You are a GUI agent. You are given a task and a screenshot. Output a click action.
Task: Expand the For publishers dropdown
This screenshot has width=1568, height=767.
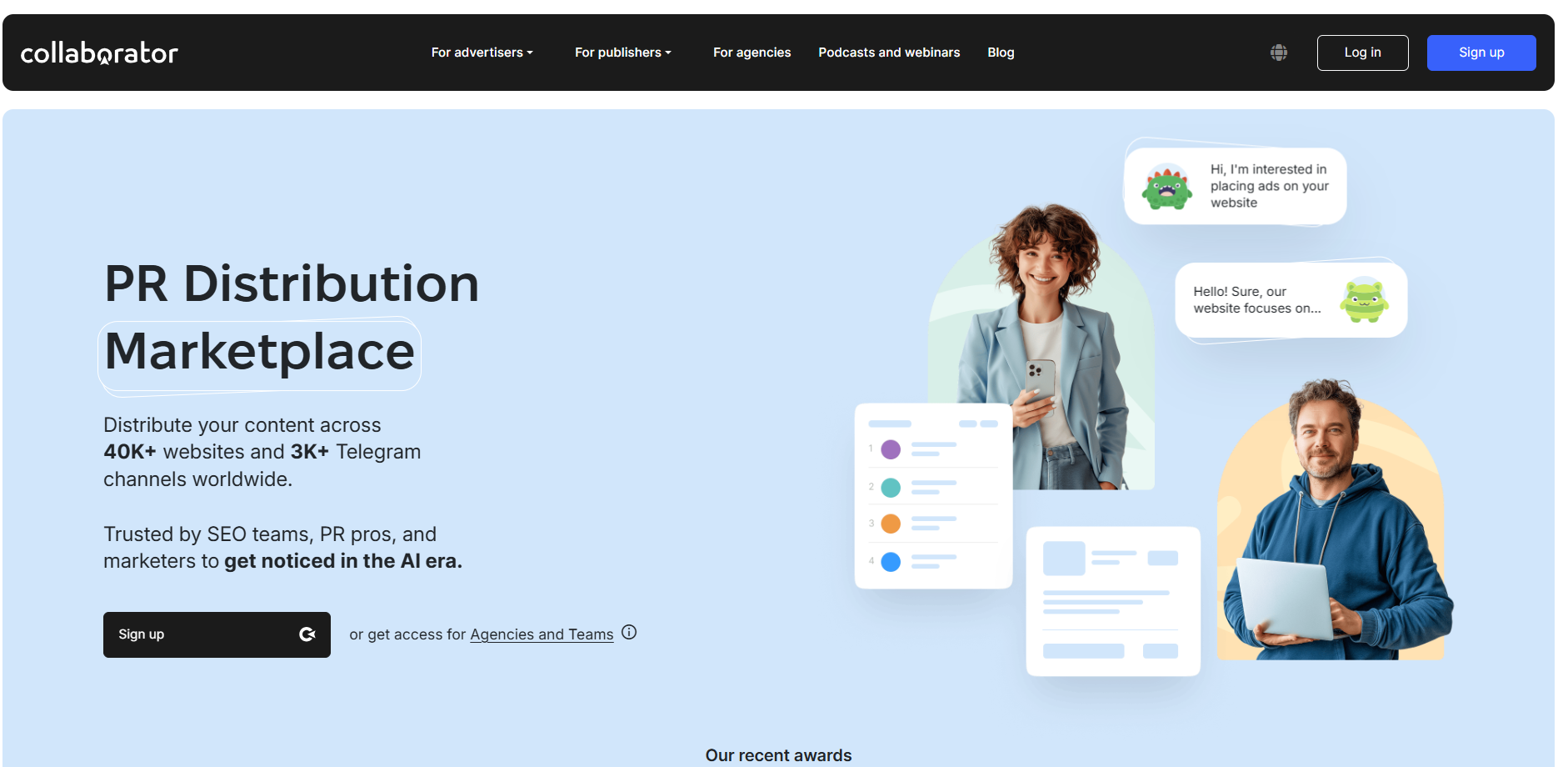tap(622, 53)
